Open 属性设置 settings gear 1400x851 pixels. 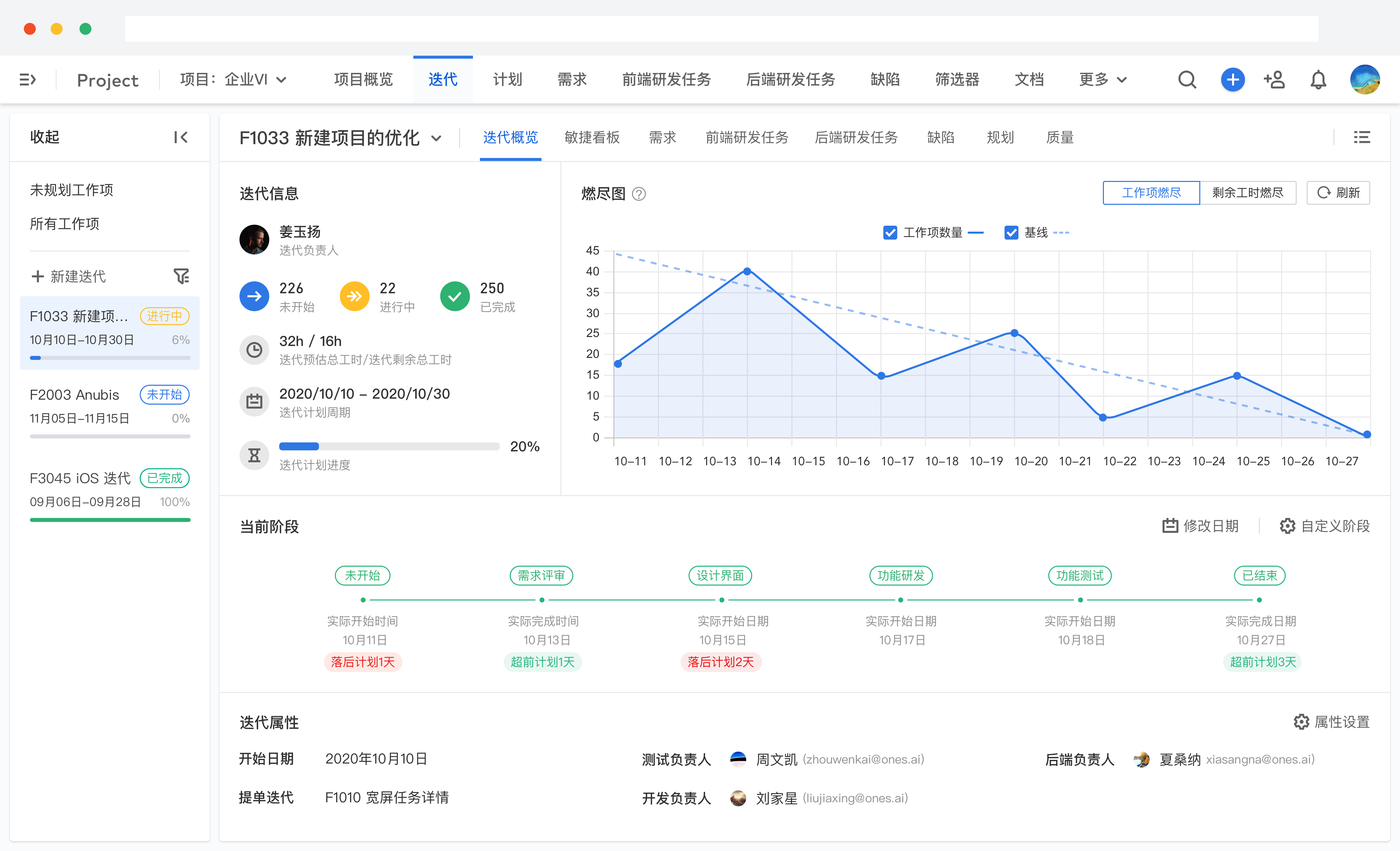[1302, 722]
